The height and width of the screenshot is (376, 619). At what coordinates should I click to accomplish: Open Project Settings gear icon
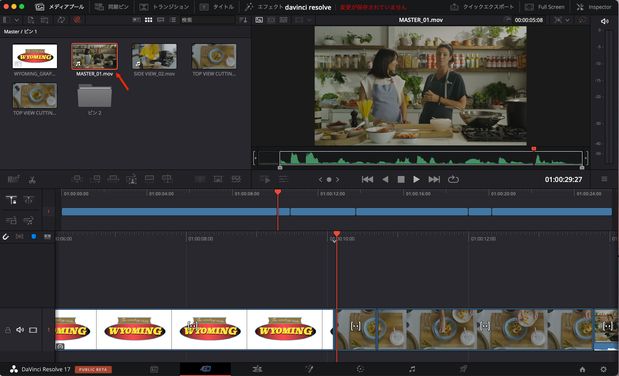coord(604,369)
